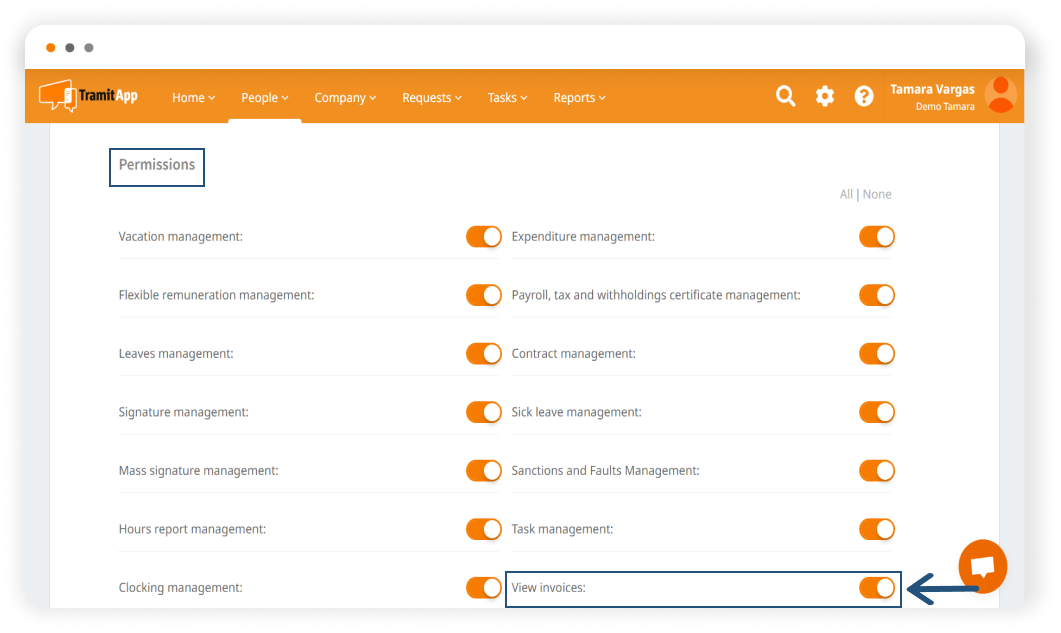The image size is (1061, 633).
Task: Toggle Task management permission
Action: click(x=877, y=529)
